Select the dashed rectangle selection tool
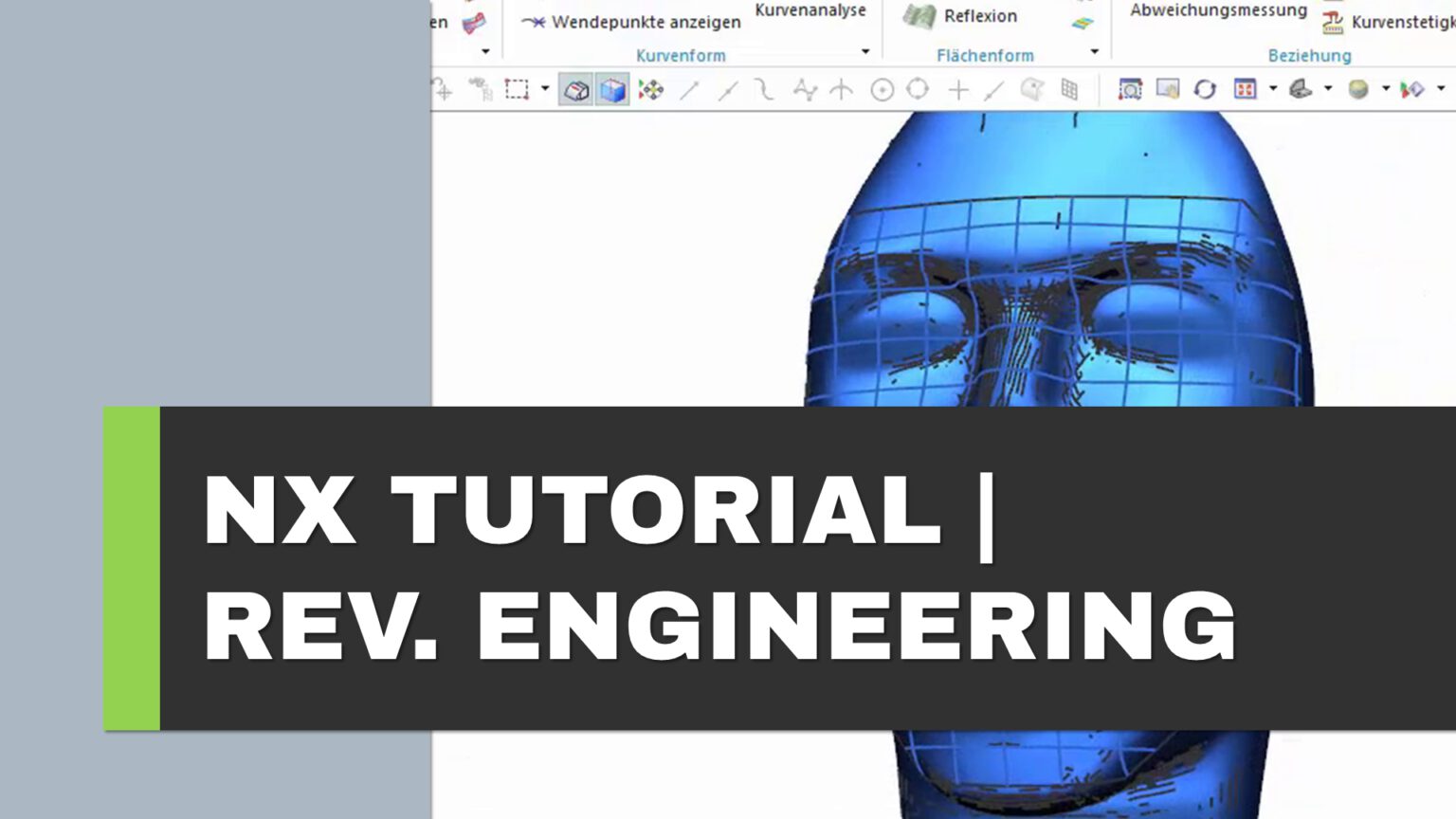 [517, 89]
